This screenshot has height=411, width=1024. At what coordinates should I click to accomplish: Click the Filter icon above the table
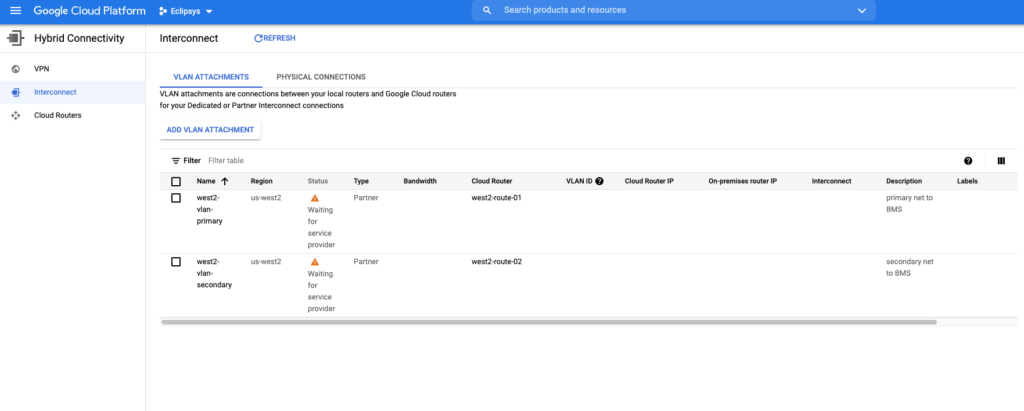pos(176,160)
